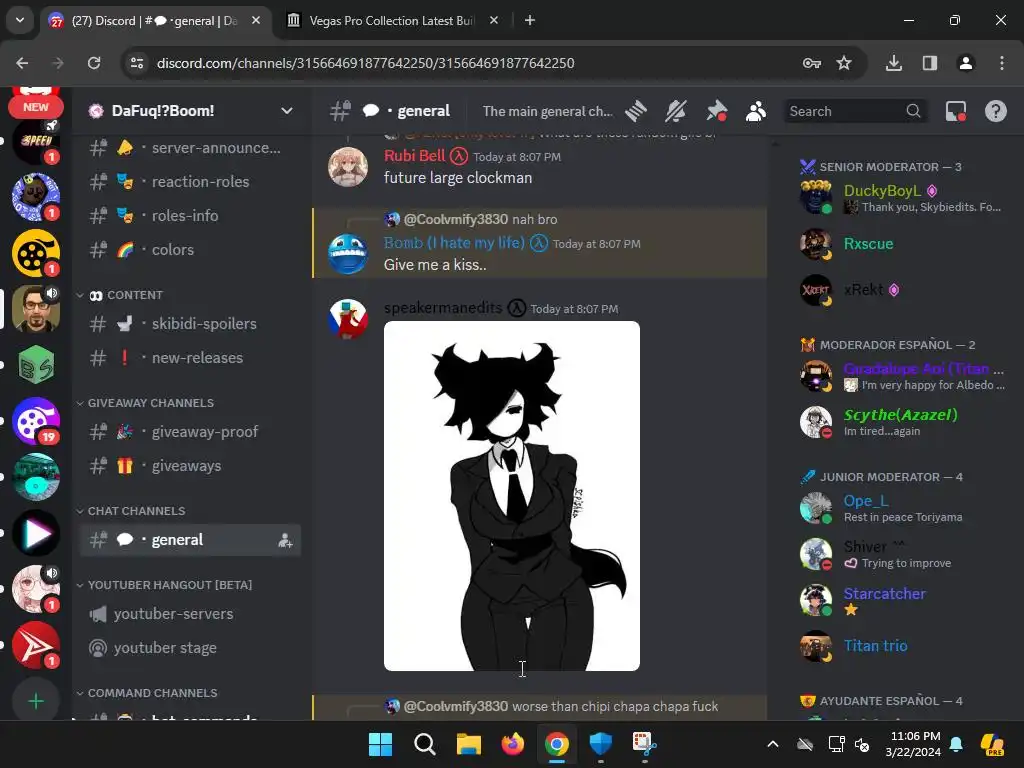This screenshot has height=768, width=1024.
Task: Open DuckyBoyL member profile
Action: pos(902,197)
